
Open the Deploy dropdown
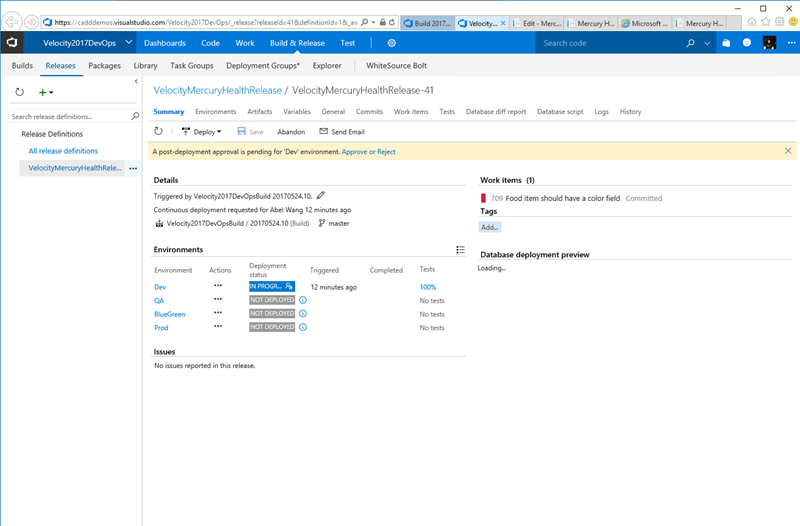tap(202, 132)
